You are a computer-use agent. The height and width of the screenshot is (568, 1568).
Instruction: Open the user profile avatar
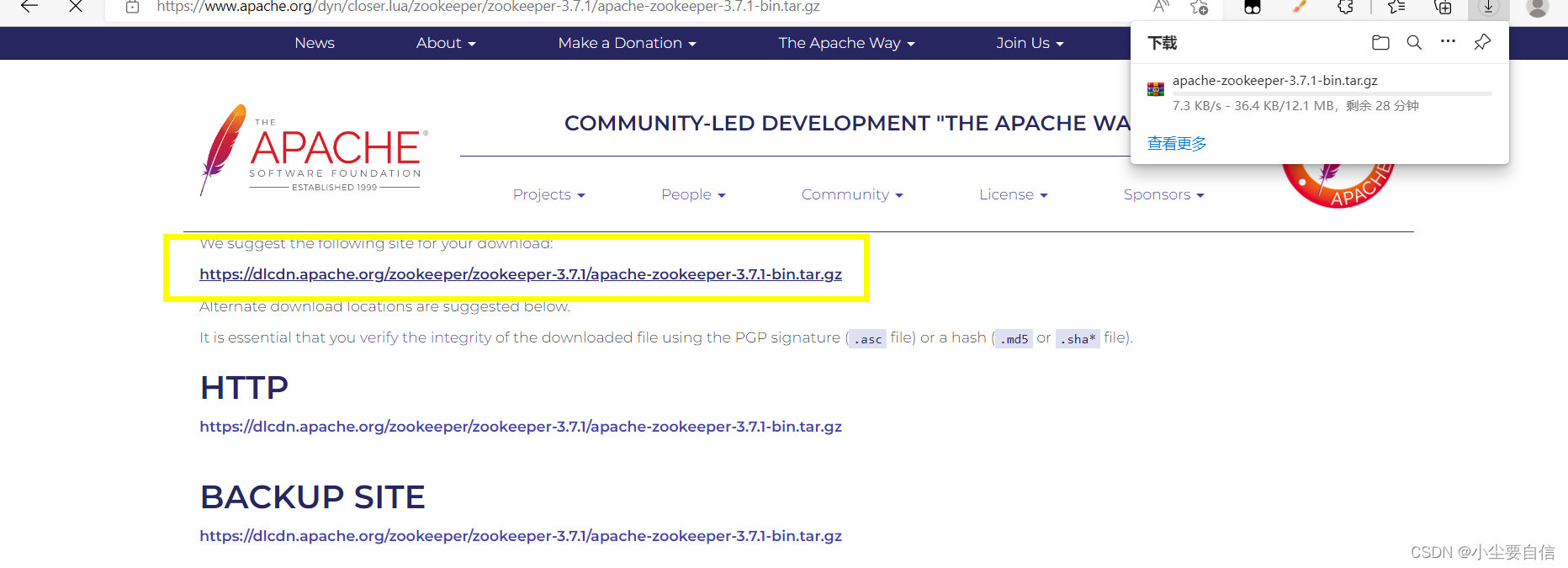tap(1538, 8)
